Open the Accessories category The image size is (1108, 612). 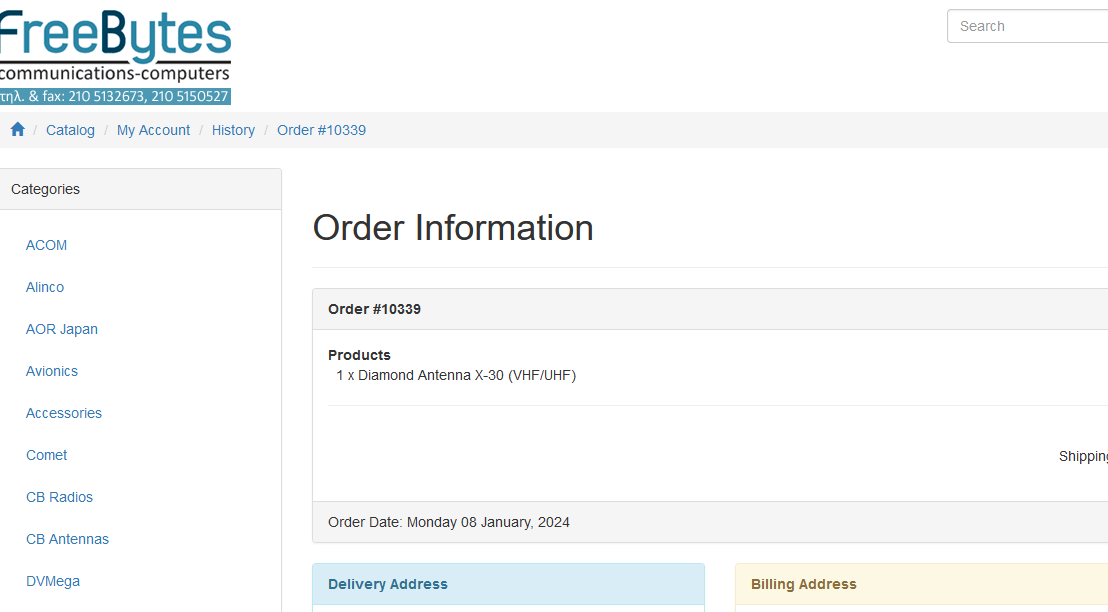tap(64, 413)
